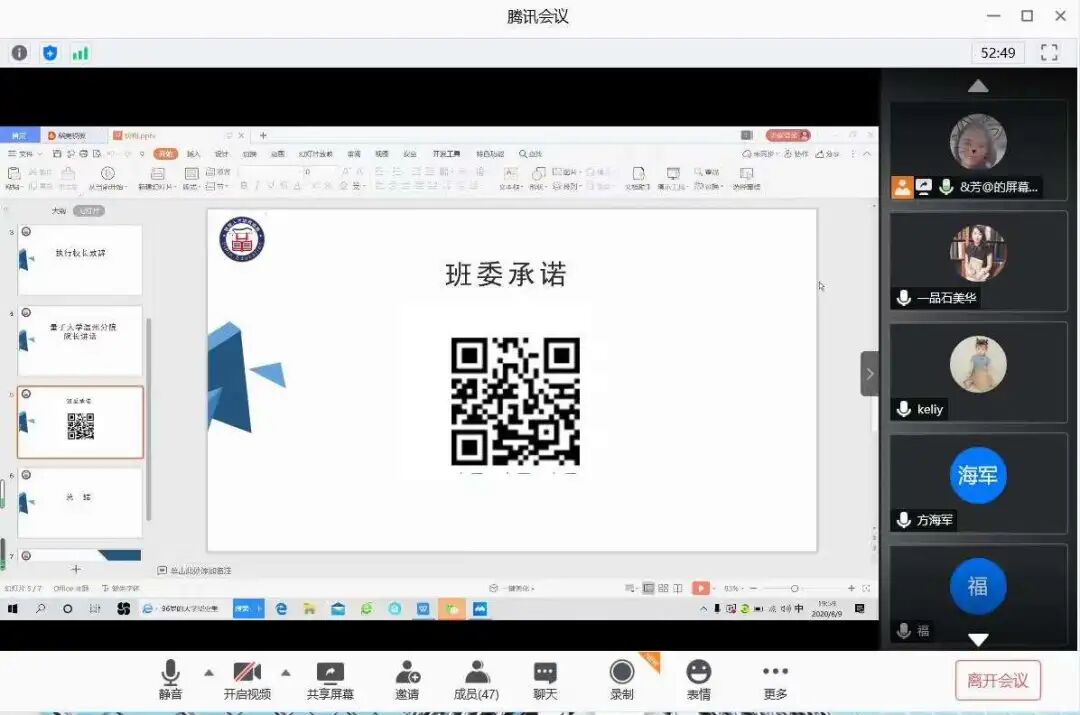1080x715 pixels.
Task: Open the 聊天 chat panel
Action: click(x=545, y=679)
